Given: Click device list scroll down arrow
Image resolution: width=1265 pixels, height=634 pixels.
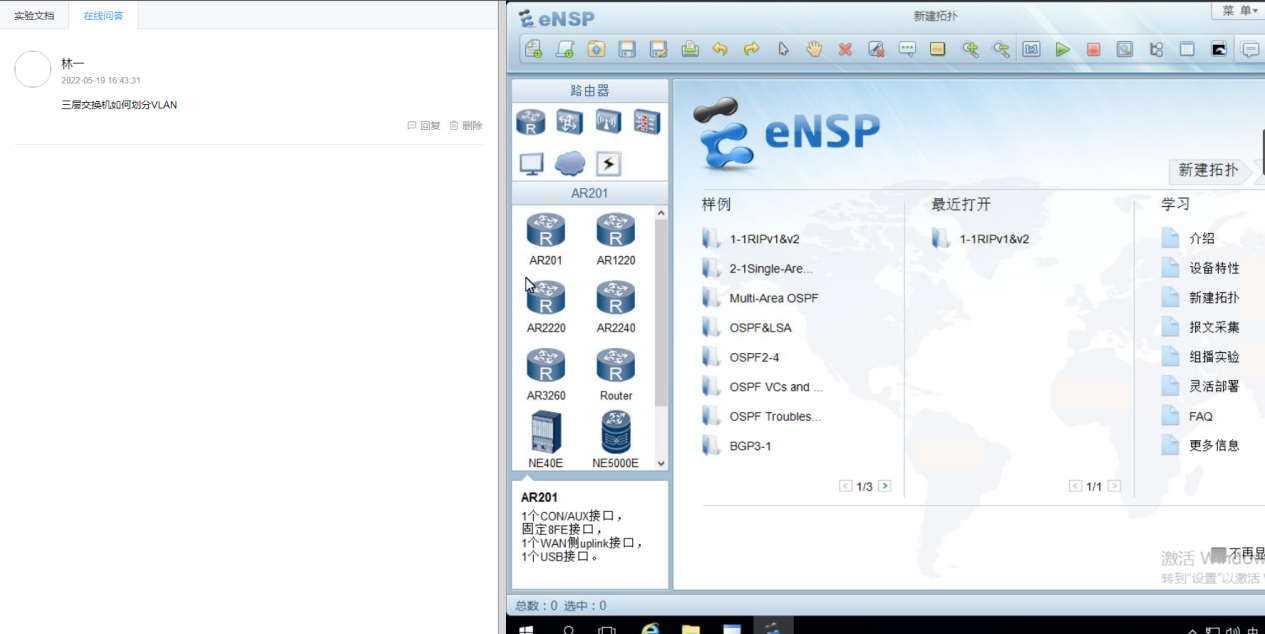Looking at the screenshot, I should click(x=661, y=463).
